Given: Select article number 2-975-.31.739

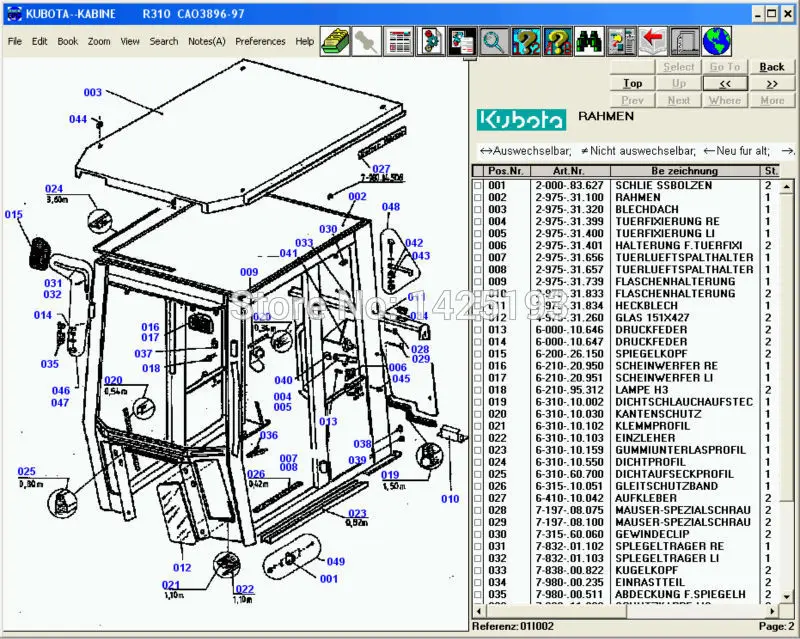Looking at the screenshot, I should 569,282.
